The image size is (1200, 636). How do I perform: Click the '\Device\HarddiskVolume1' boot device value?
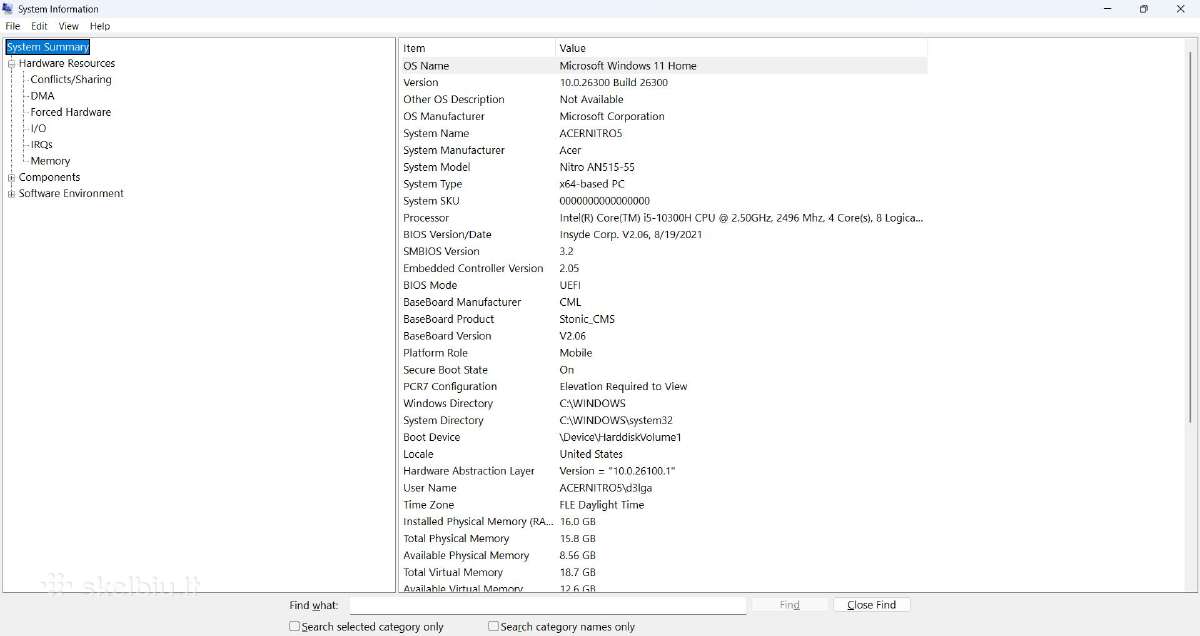(620, 438)
